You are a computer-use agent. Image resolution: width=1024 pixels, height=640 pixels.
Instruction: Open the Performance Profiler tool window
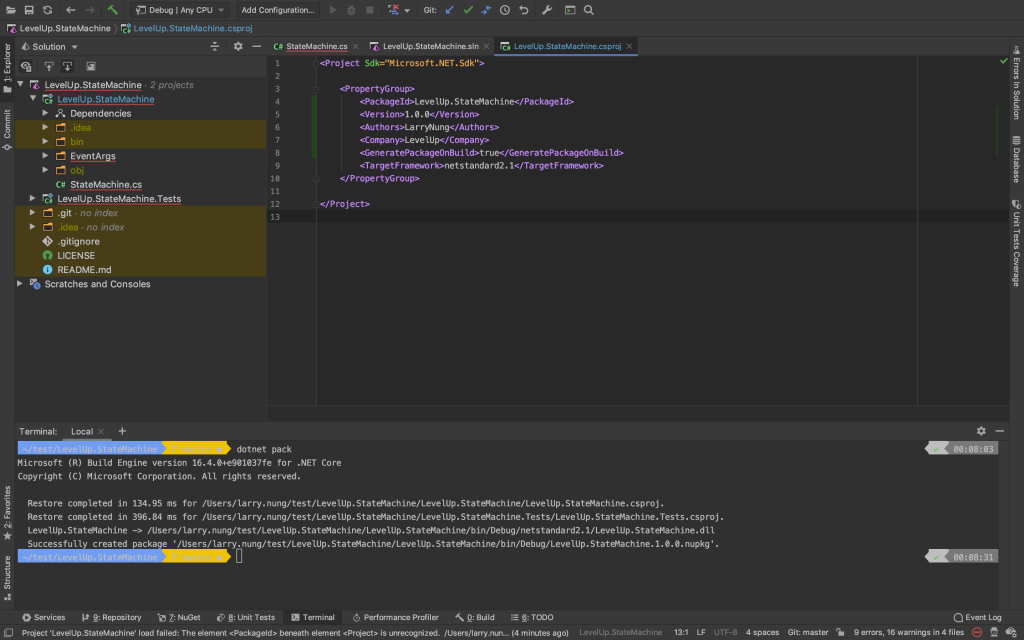(396, 617)
